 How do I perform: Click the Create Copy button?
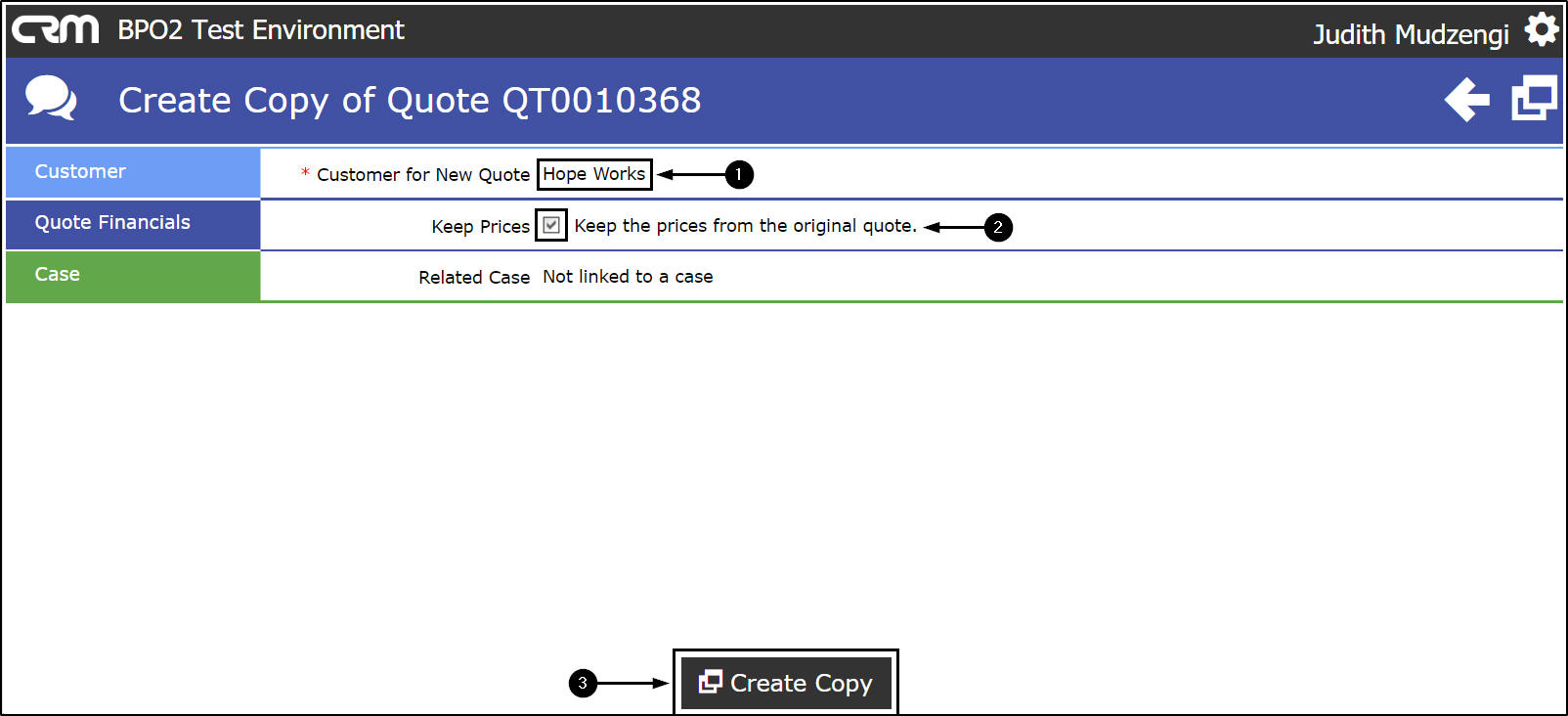(786, 683)
